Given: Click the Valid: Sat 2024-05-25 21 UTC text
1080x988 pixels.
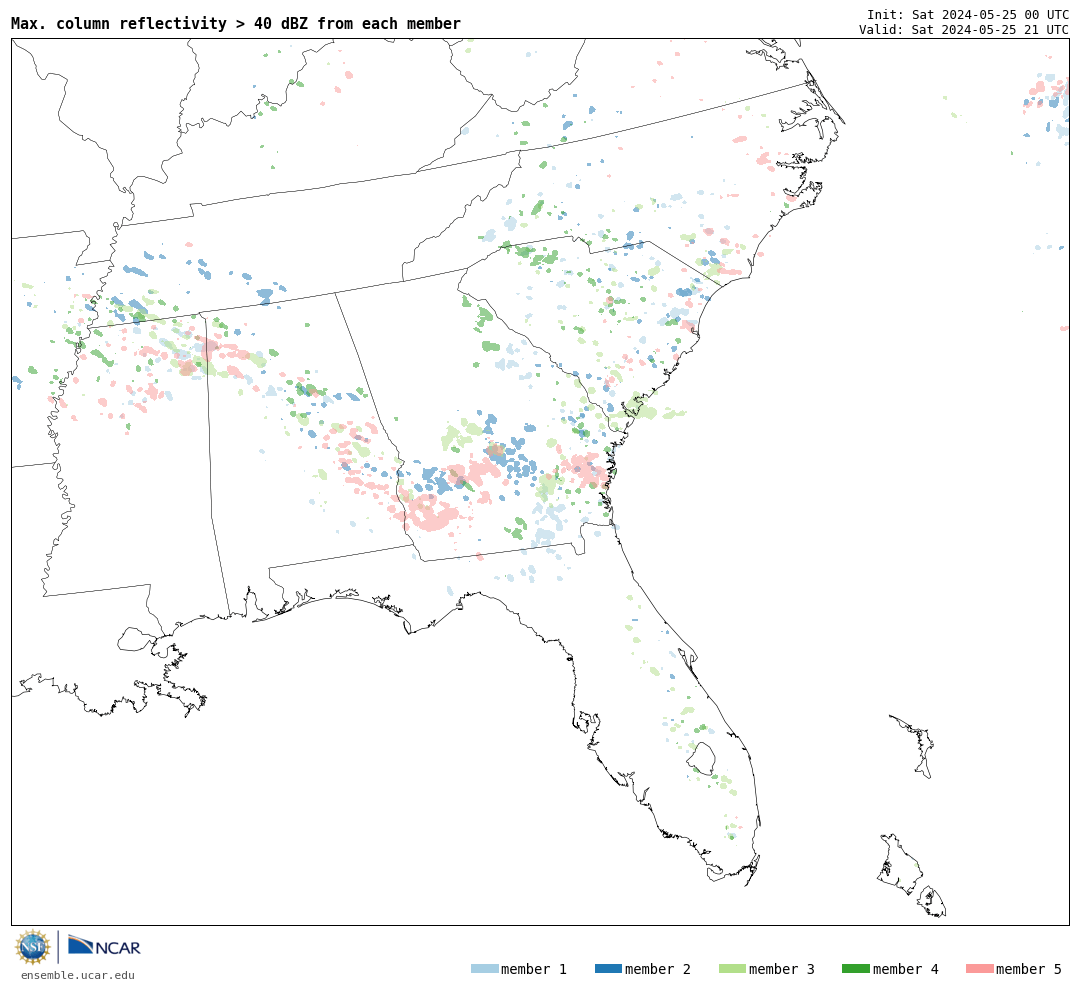Looking at the screenshot, I should coord(964,30).
